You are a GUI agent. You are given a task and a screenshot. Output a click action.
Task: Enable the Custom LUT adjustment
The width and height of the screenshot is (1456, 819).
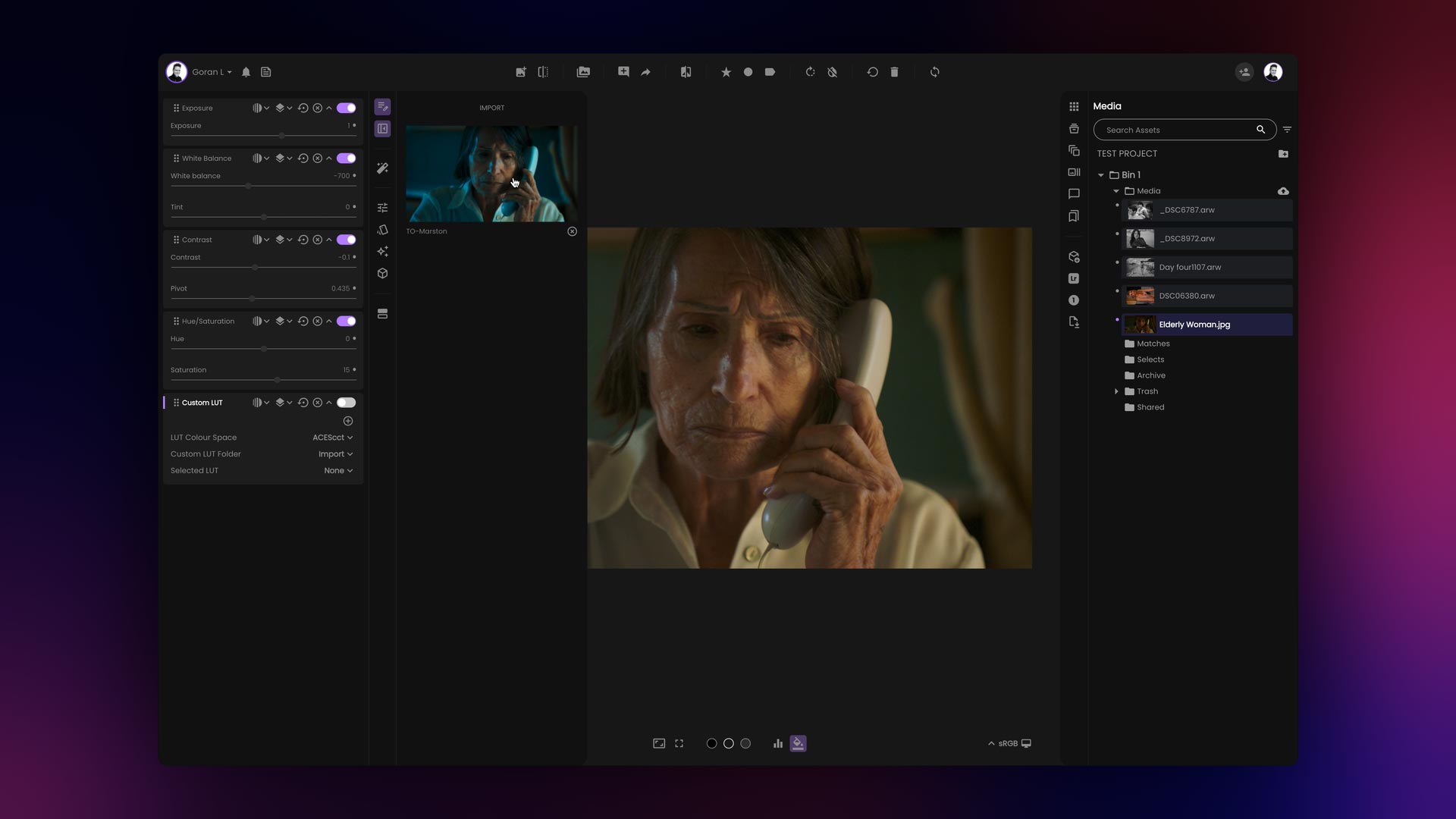coord(346,403)
